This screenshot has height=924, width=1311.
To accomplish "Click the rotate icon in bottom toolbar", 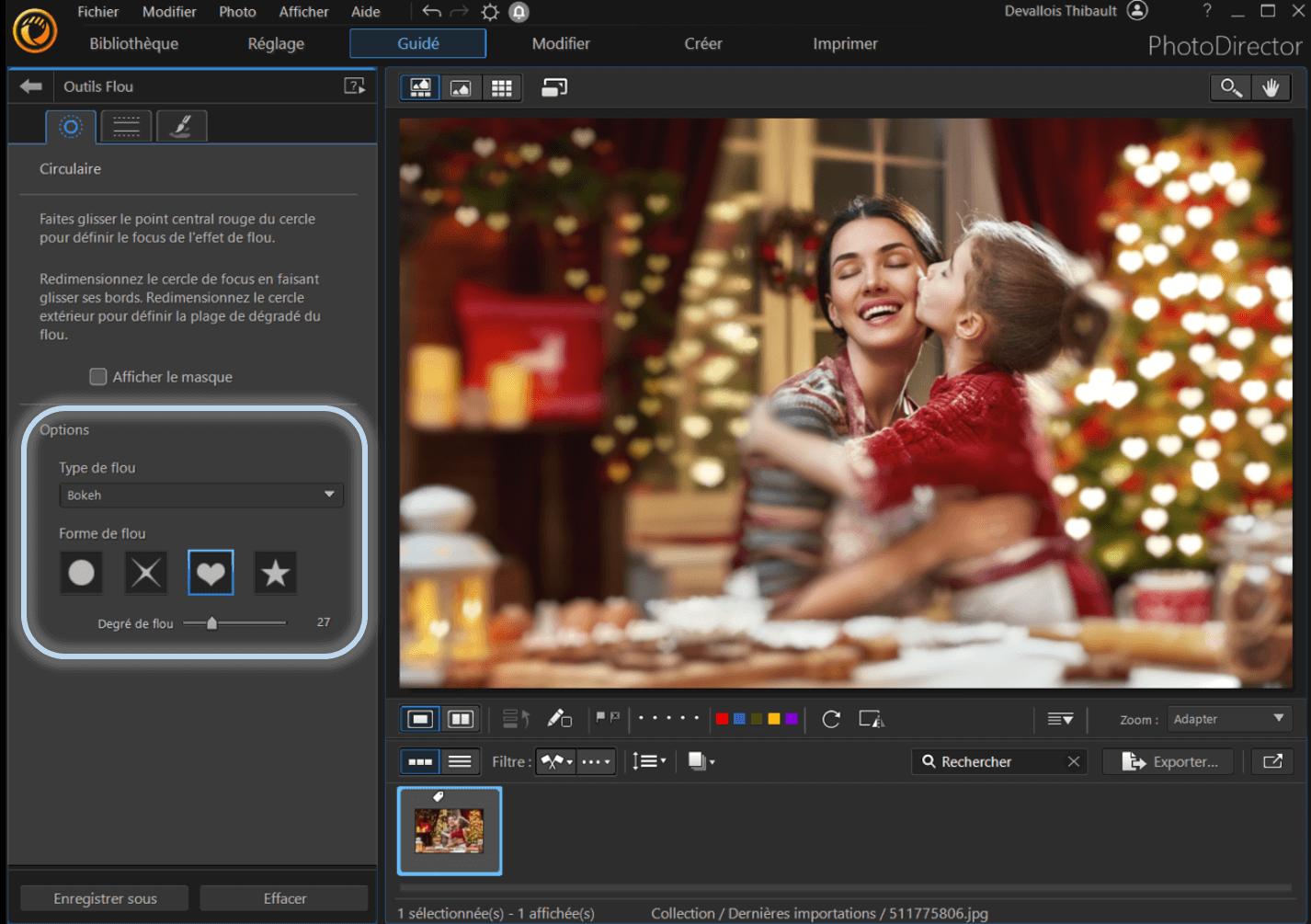I will pos(831,719).
